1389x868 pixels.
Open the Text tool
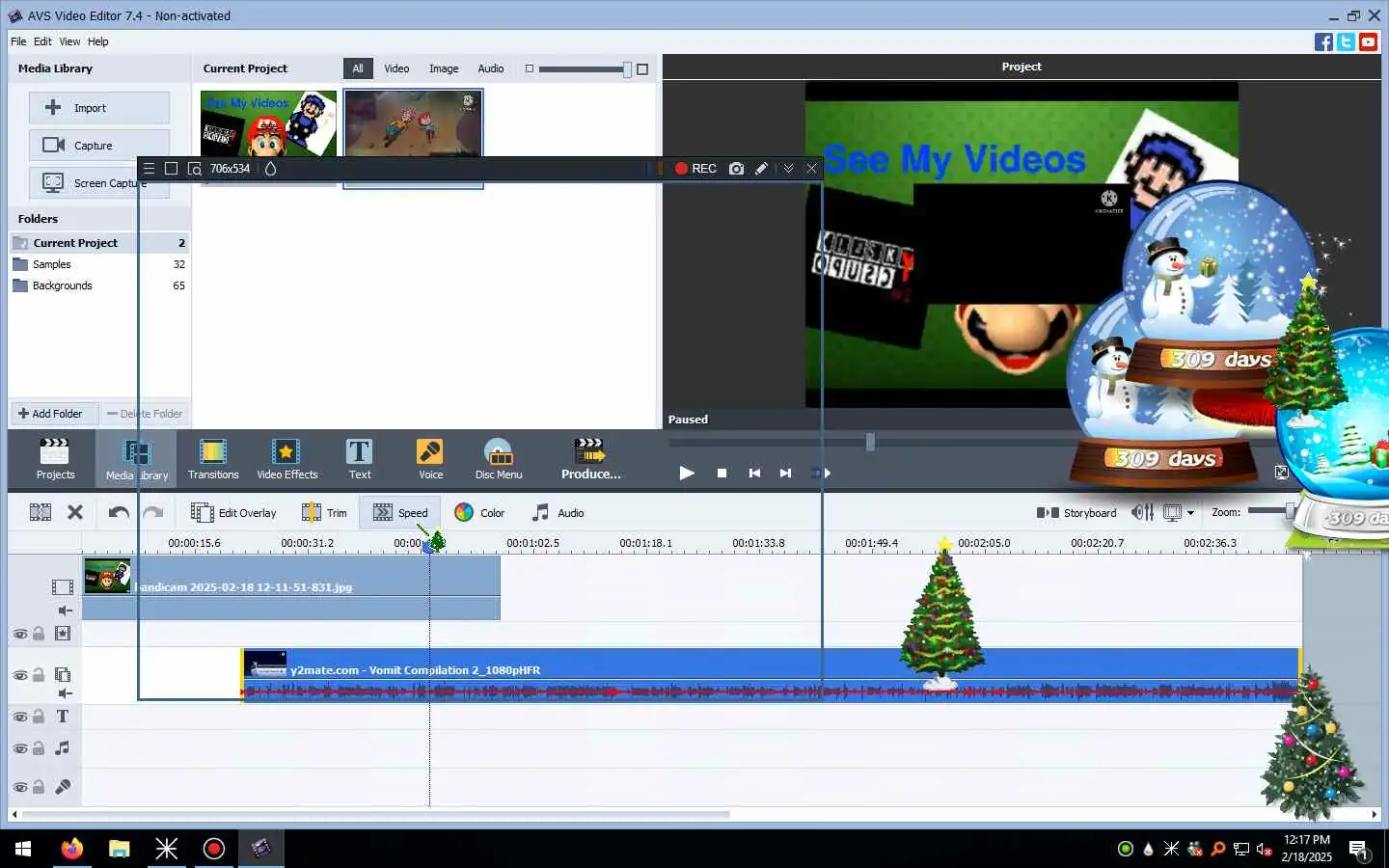click(360, 459)
